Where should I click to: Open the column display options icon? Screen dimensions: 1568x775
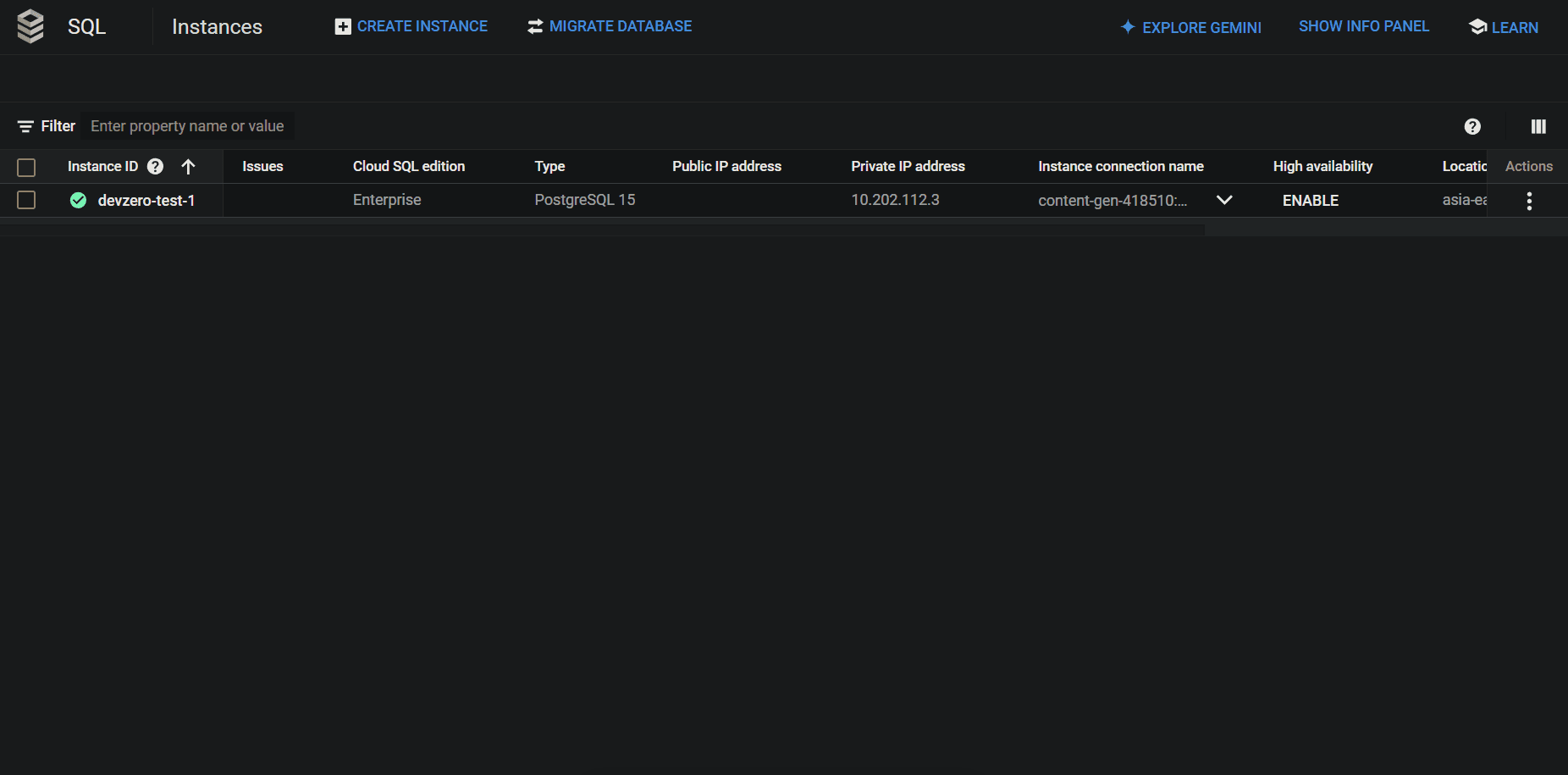1538,126
